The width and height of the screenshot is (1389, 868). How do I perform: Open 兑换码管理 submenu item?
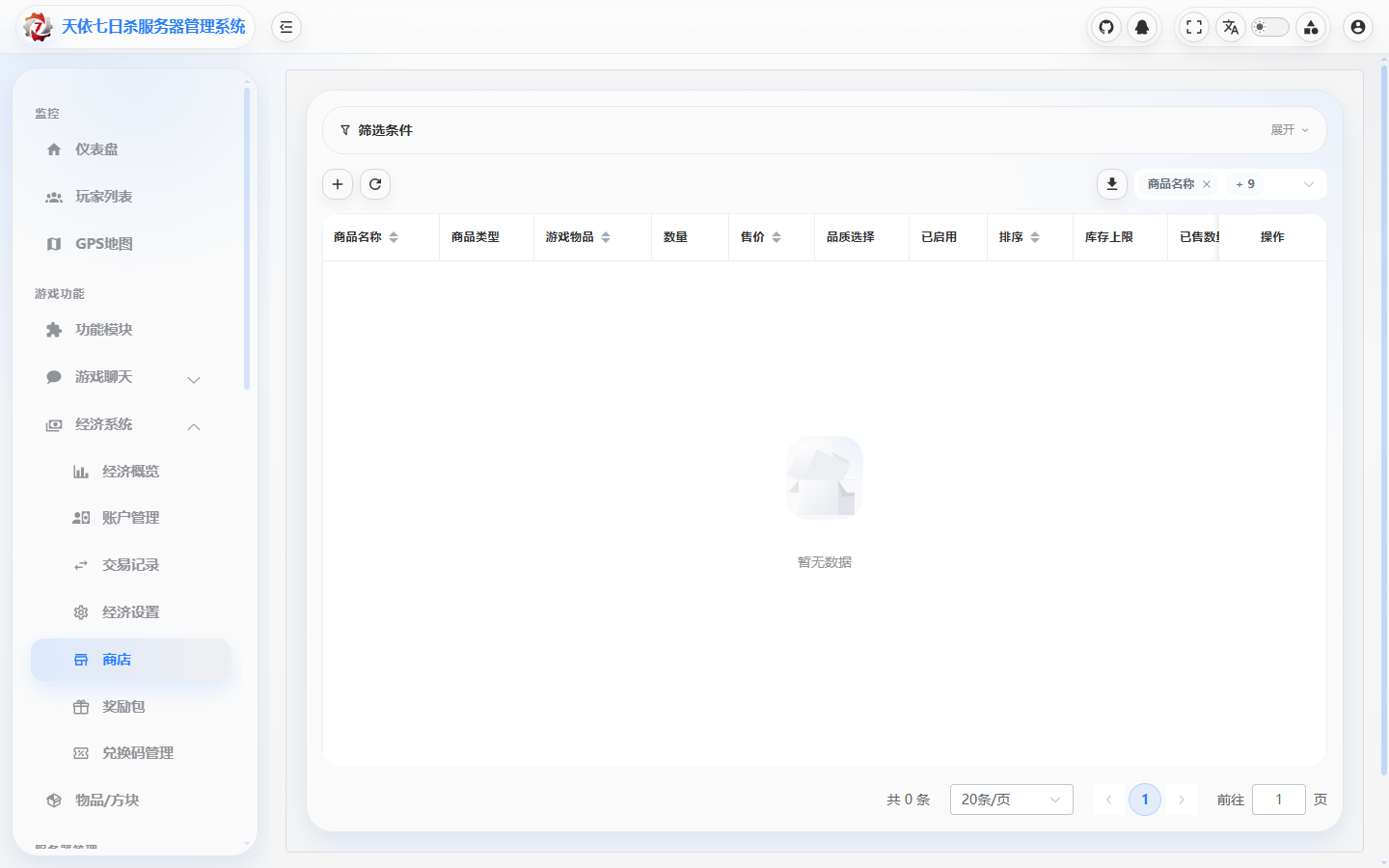click(131, 753)
